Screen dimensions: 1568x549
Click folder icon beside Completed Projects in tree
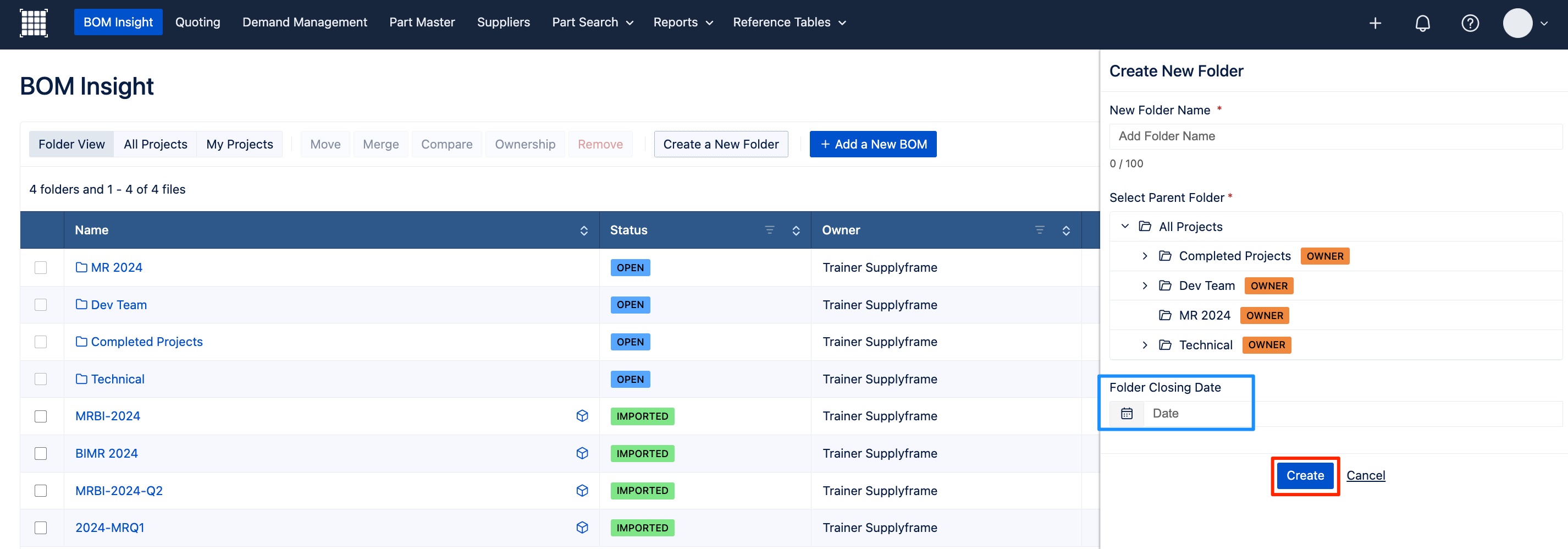point(1165,256)
